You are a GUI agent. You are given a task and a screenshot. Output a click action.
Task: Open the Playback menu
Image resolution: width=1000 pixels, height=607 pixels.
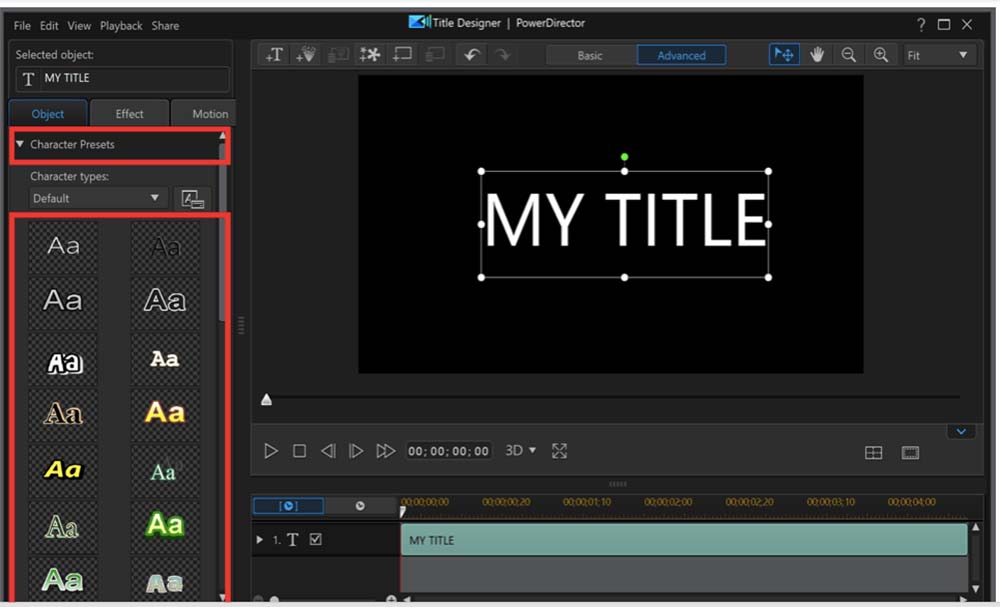(x=121, y=25)
